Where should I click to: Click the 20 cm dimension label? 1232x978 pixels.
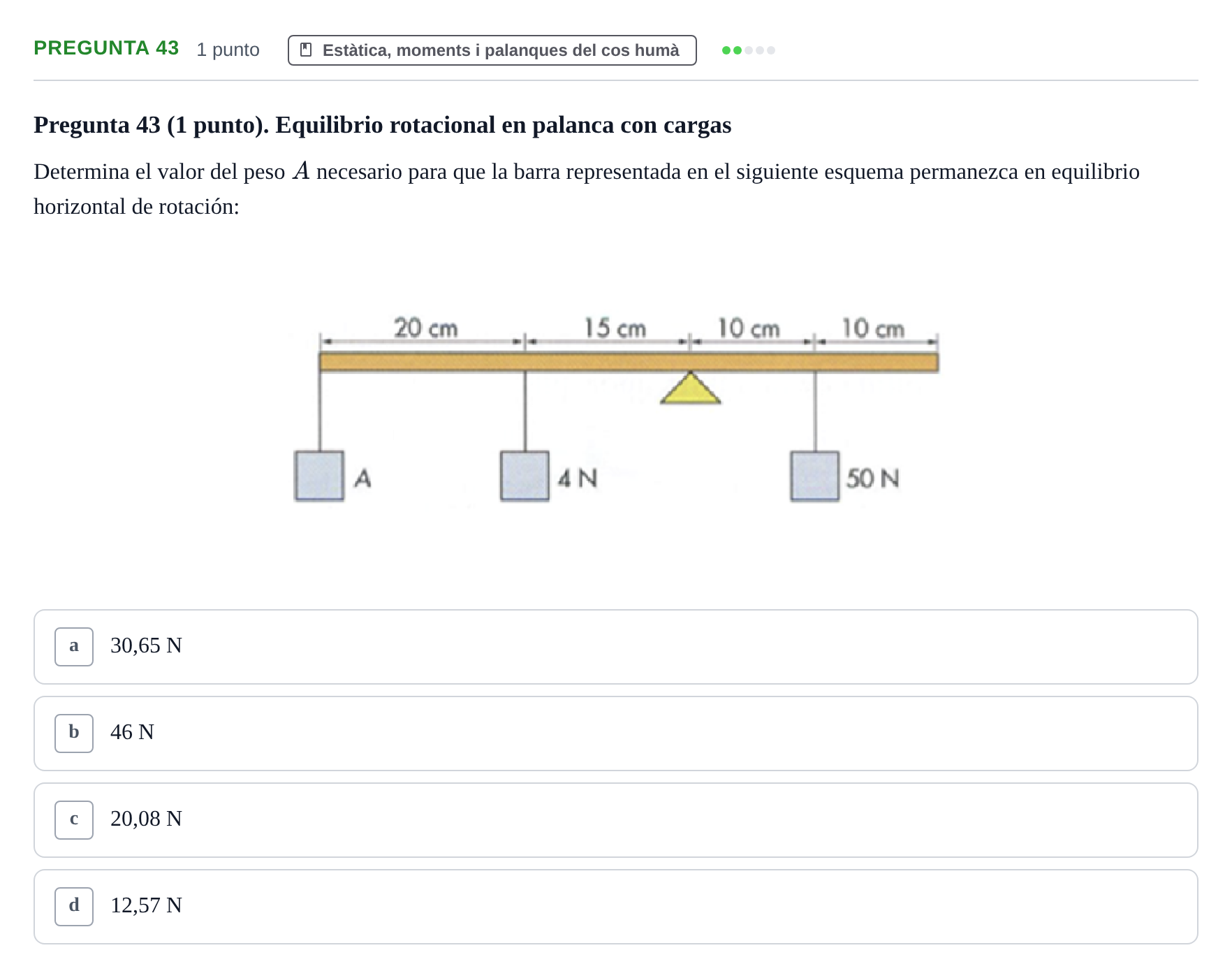click(425, 328)
